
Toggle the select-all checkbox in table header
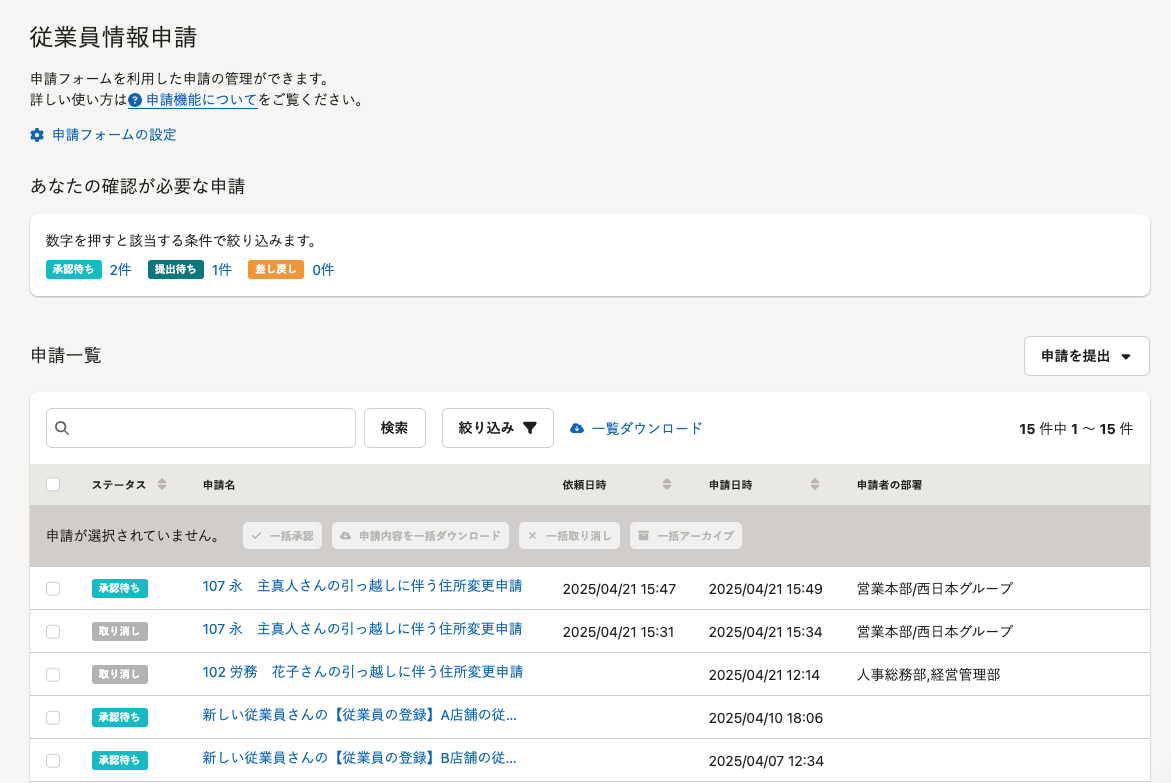click(x=53, y=484)
